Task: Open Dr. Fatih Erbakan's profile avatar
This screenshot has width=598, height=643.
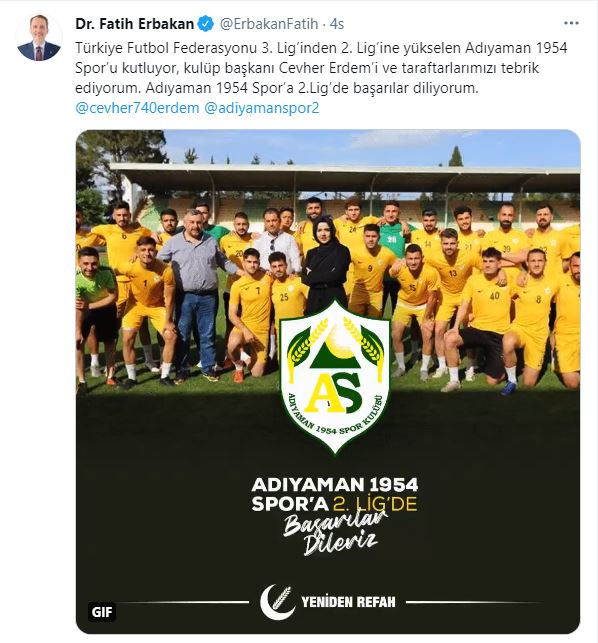Action: 39,38
